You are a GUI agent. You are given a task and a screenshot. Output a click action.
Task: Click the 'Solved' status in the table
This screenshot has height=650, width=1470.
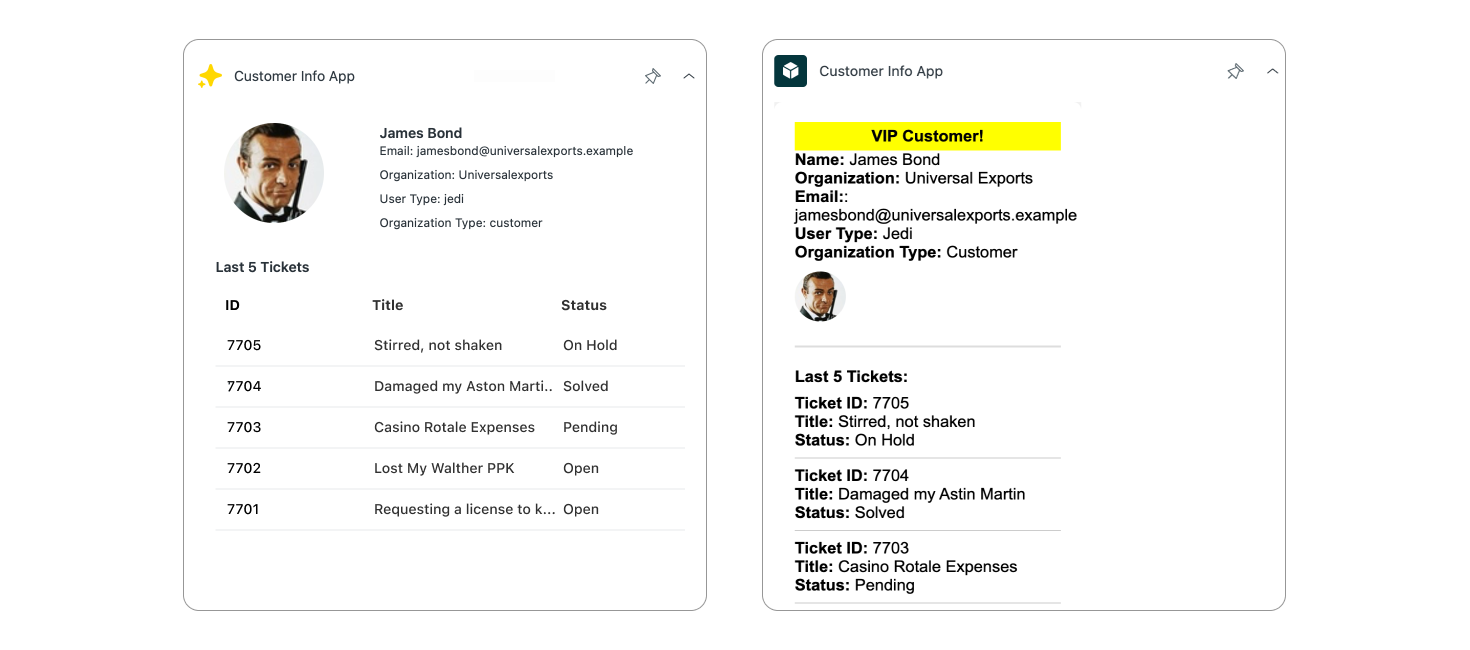point(586,386)
